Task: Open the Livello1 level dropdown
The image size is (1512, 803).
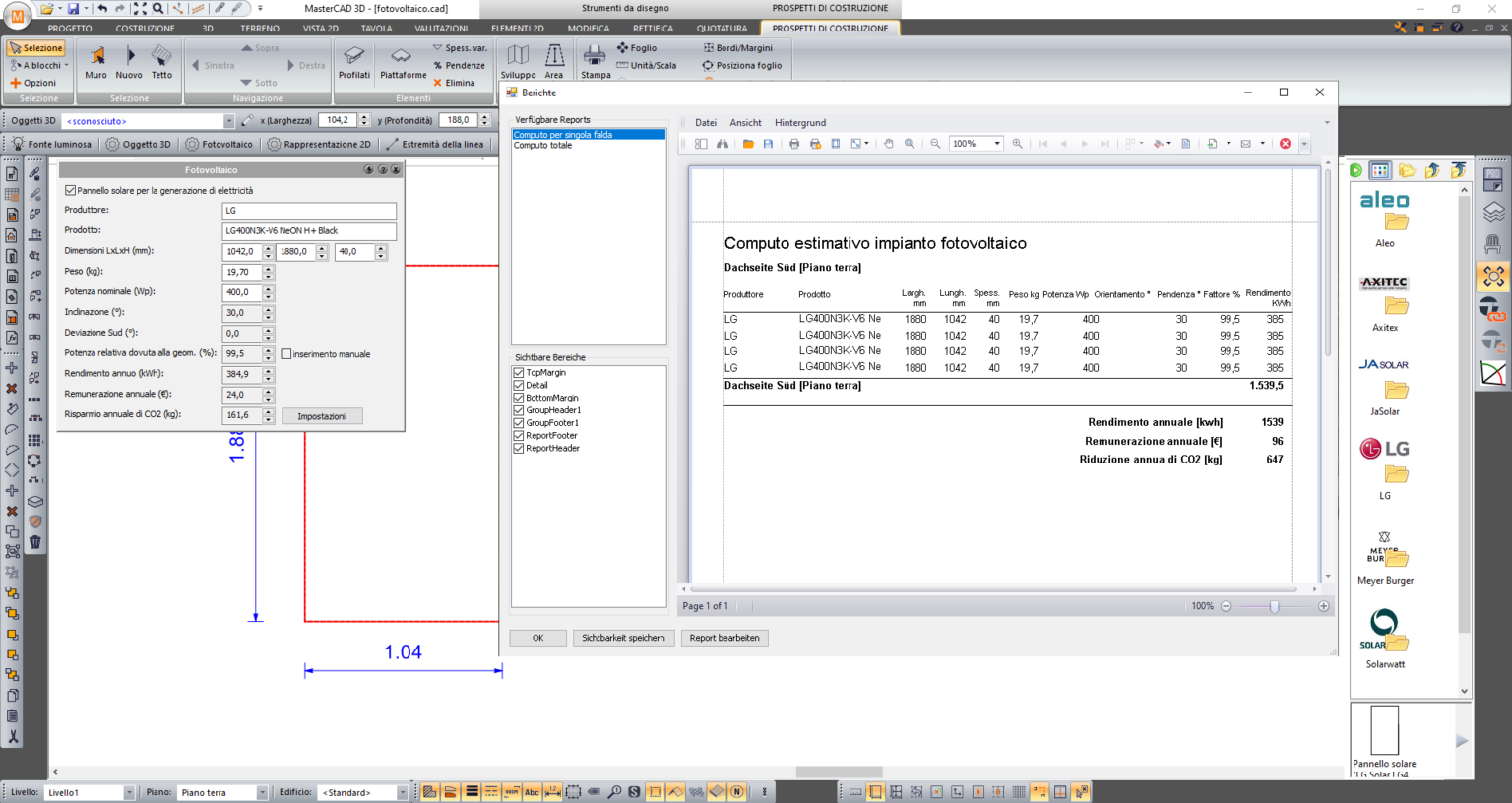Action: (129, 792)
